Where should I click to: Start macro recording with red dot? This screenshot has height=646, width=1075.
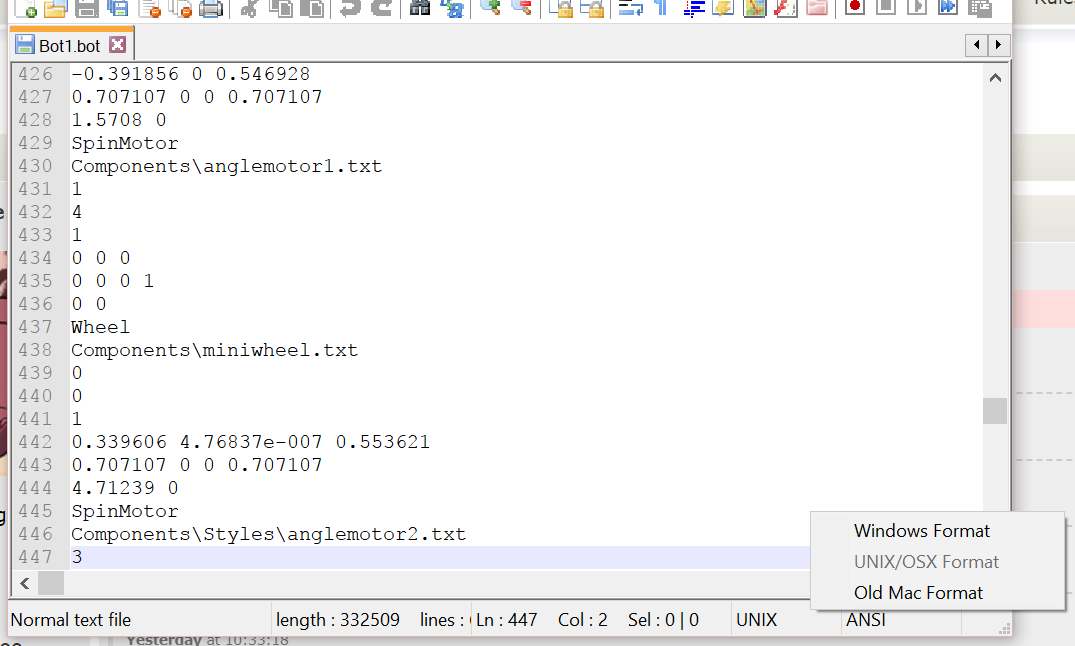tap(854, 8)
